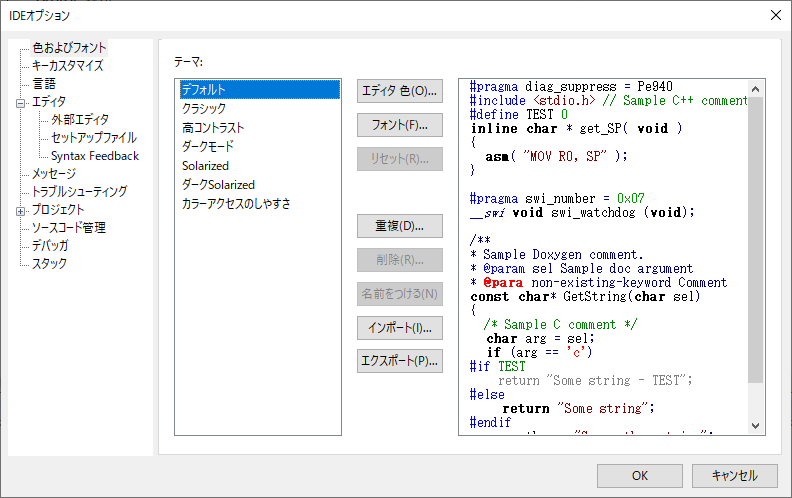Image resolution: width=792 pixels, height=498 pixels.
Task: Click the エディタ色(O)... button
Action: click(399, 92)
